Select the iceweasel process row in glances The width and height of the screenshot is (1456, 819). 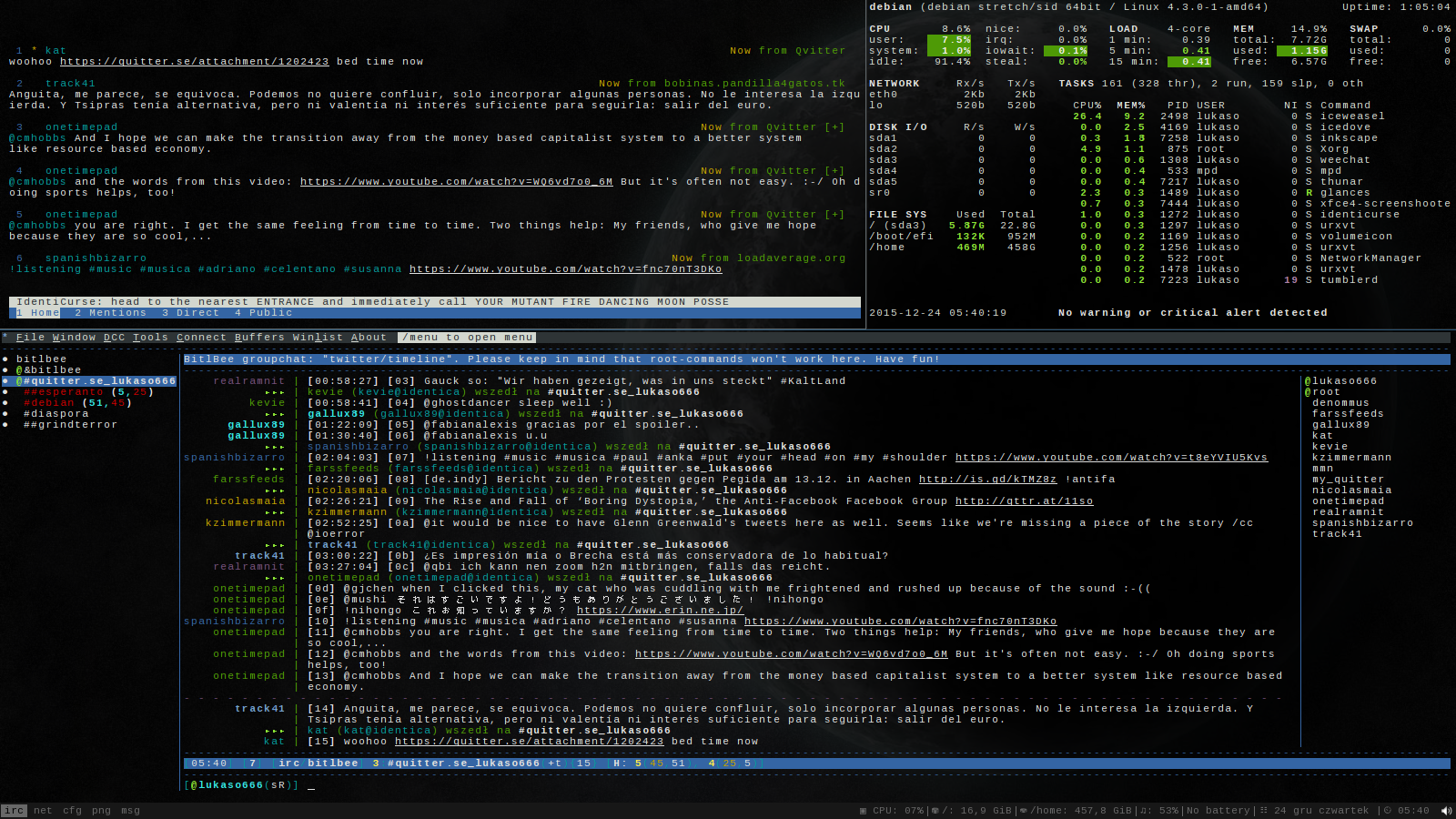[1228, 116]
